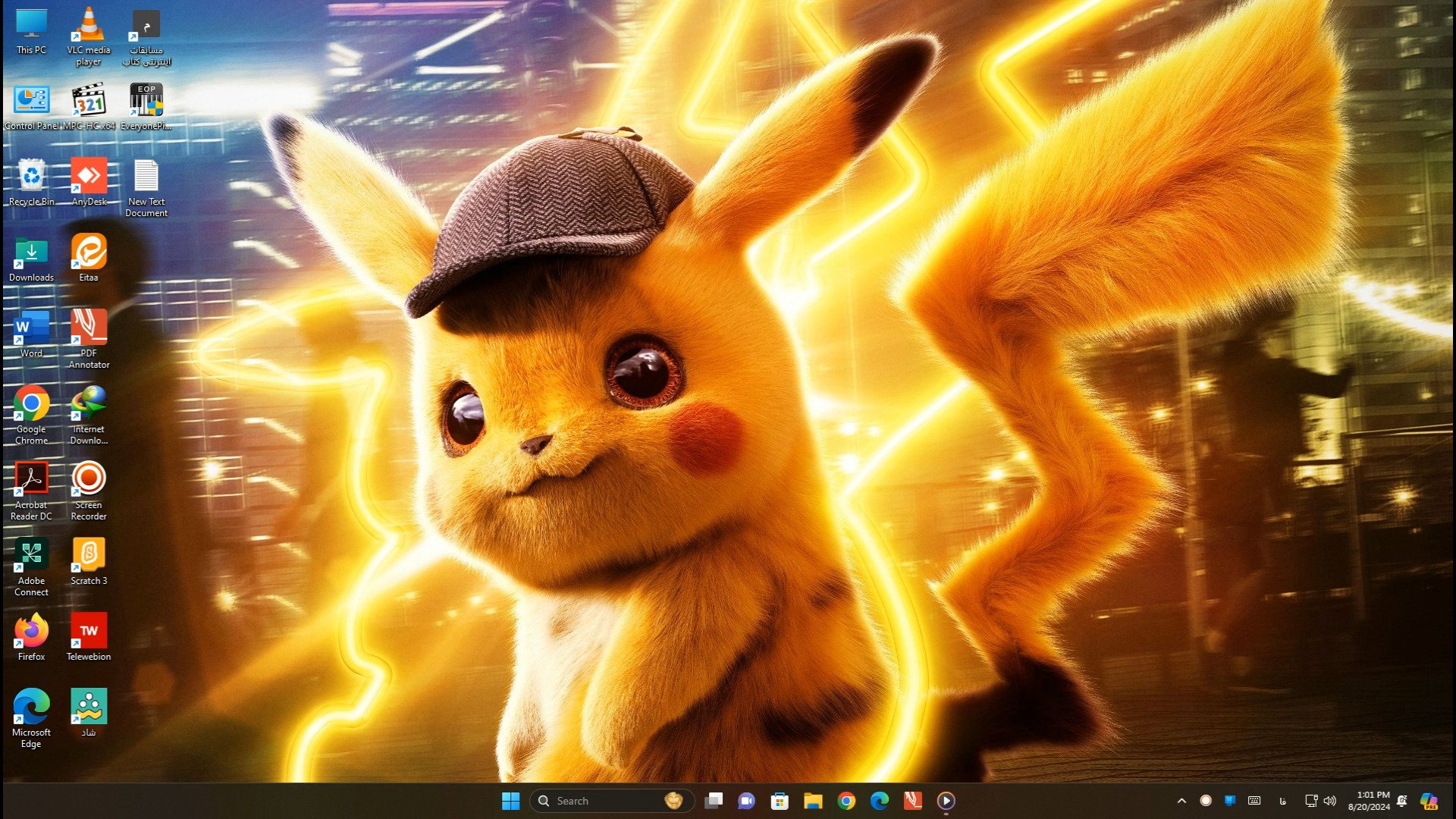This screenshot has width=1456, height=819.
Task: Select the Telewebion desktop shortcut
Action: pyautogui.click(x=89, y=638)
